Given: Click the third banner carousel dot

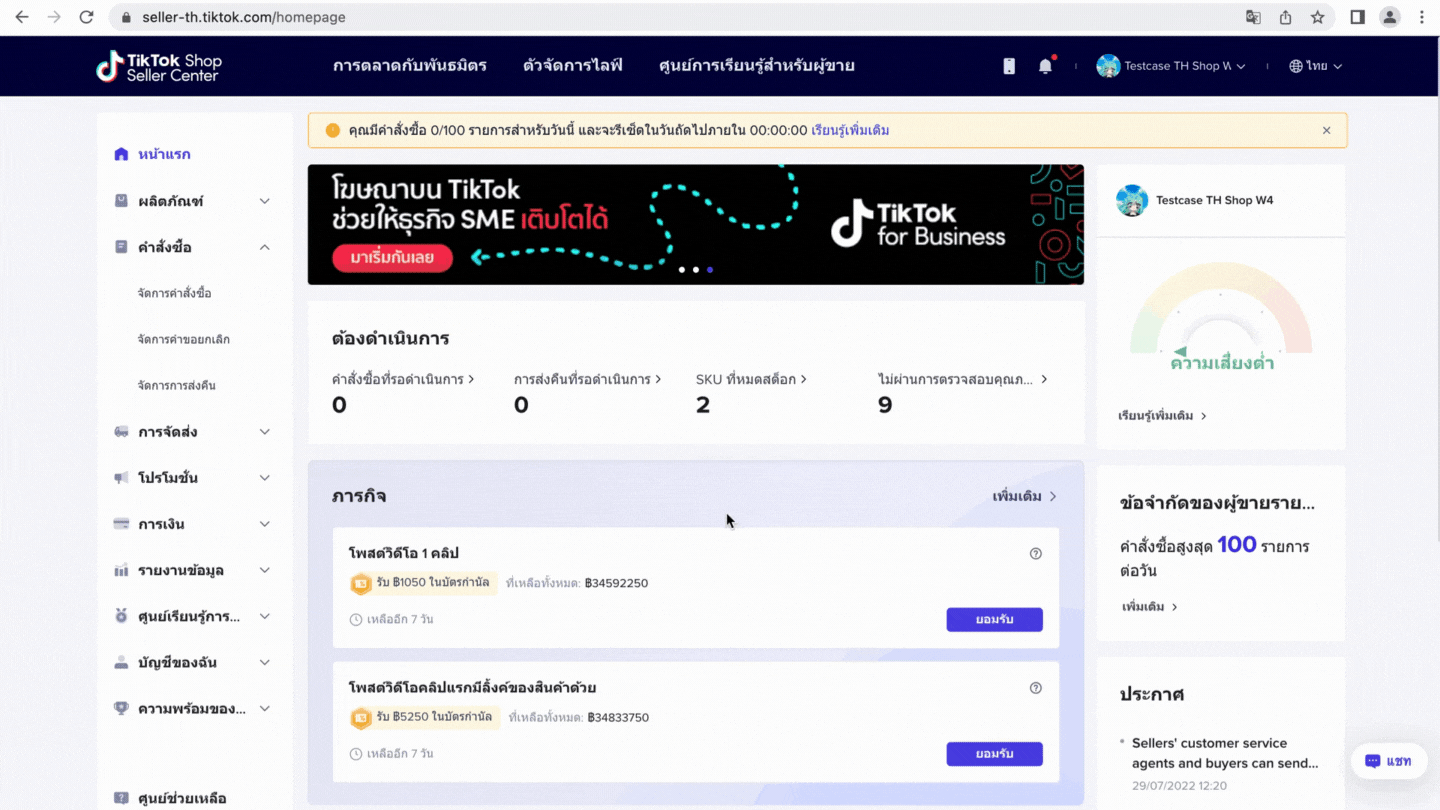Looking at the screenshot, I should coord(710,270).
